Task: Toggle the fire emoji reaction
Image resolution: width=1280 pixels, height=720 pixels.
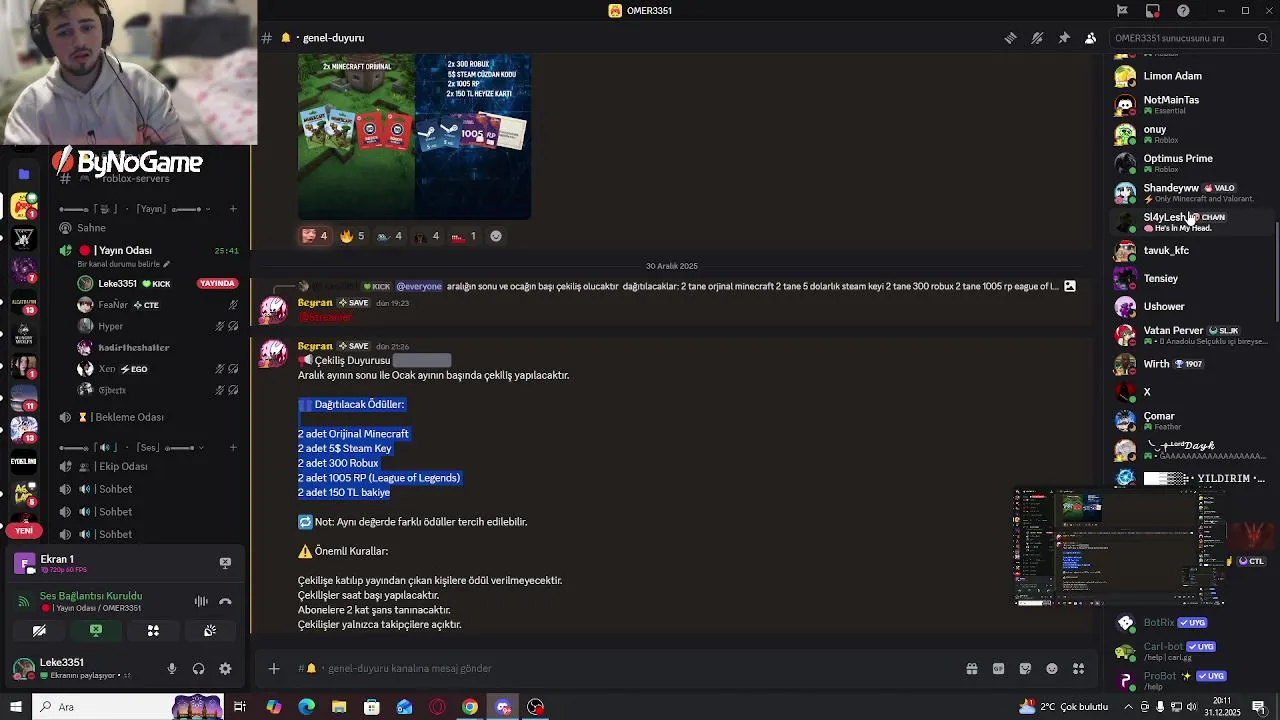Action: click(x=352, y=236)
